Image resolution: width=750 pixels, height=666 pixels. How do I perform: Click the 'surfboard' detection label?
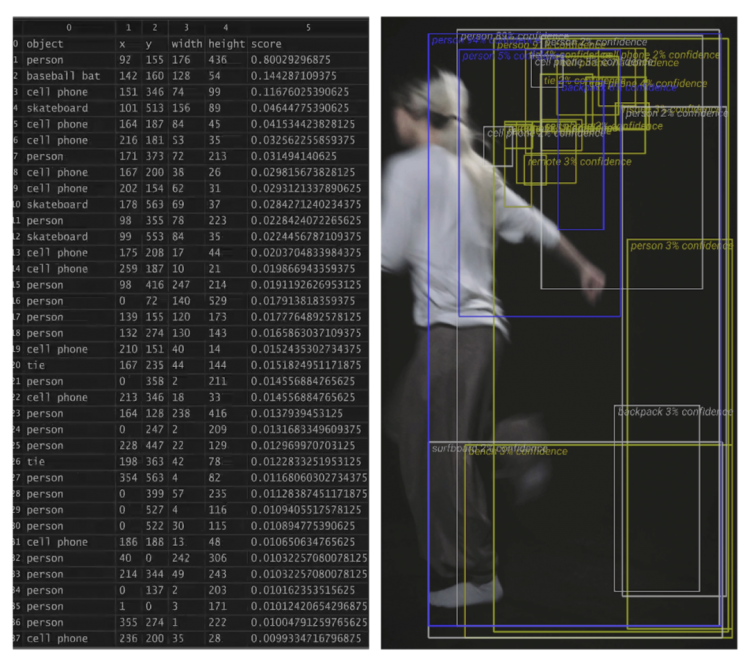click(x=450, y=448)
